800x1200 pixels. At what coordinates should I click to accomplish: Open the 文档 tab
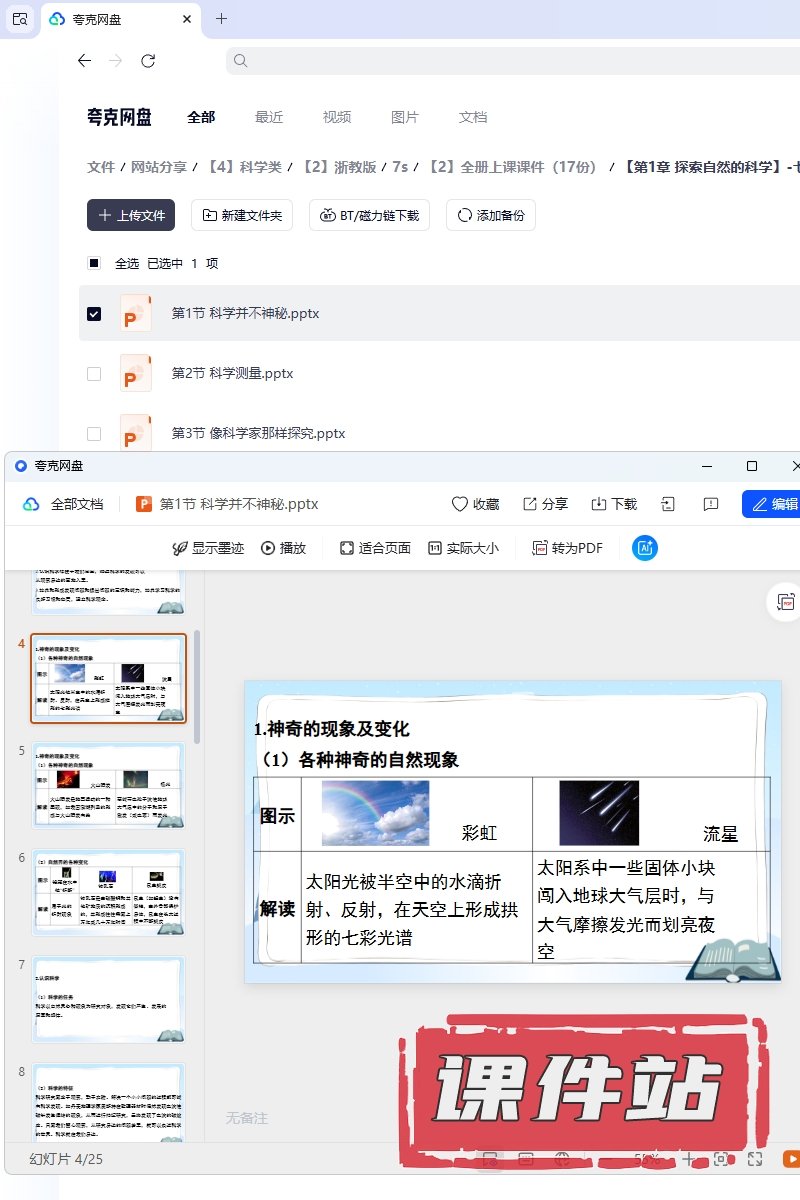pos(473,117)
